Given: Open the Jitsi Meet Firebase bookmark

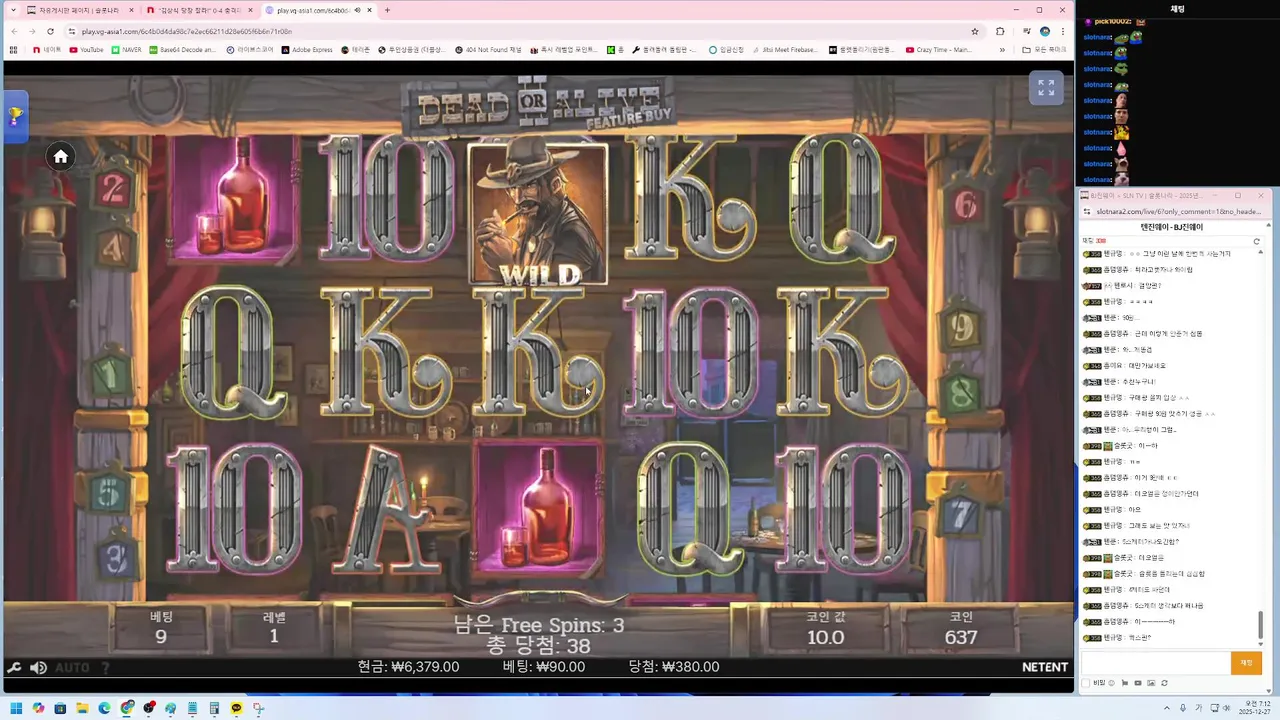Looking at the screenshot, I should tap(784, 49).
